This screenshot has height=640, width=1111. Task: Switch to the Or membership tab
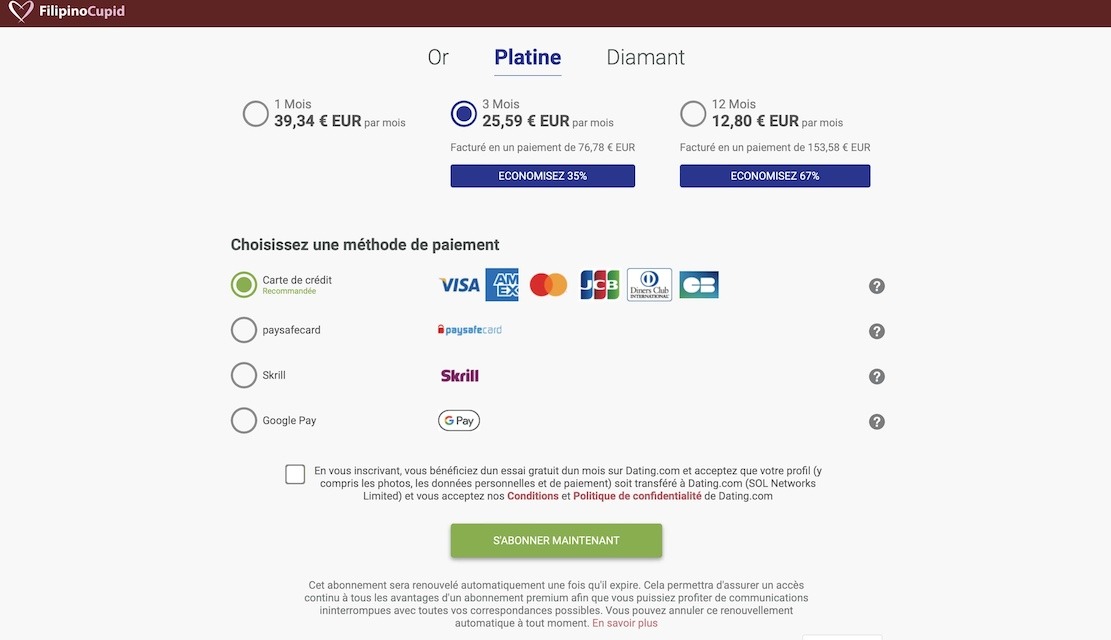point(438,57)
